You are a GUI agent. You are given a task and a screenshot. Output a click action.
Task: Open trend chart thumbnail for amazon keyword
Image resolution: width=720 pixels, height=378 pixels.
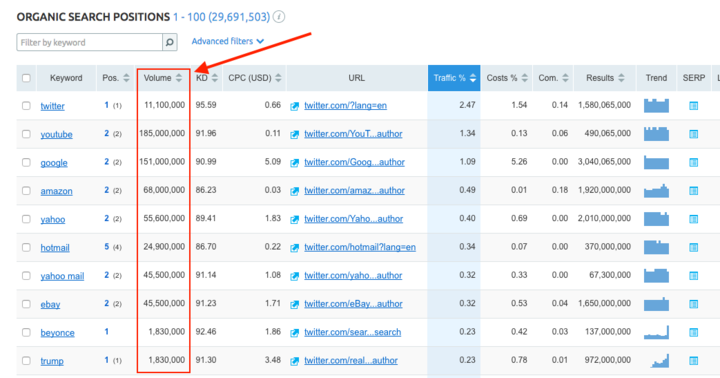click(656, 190)
